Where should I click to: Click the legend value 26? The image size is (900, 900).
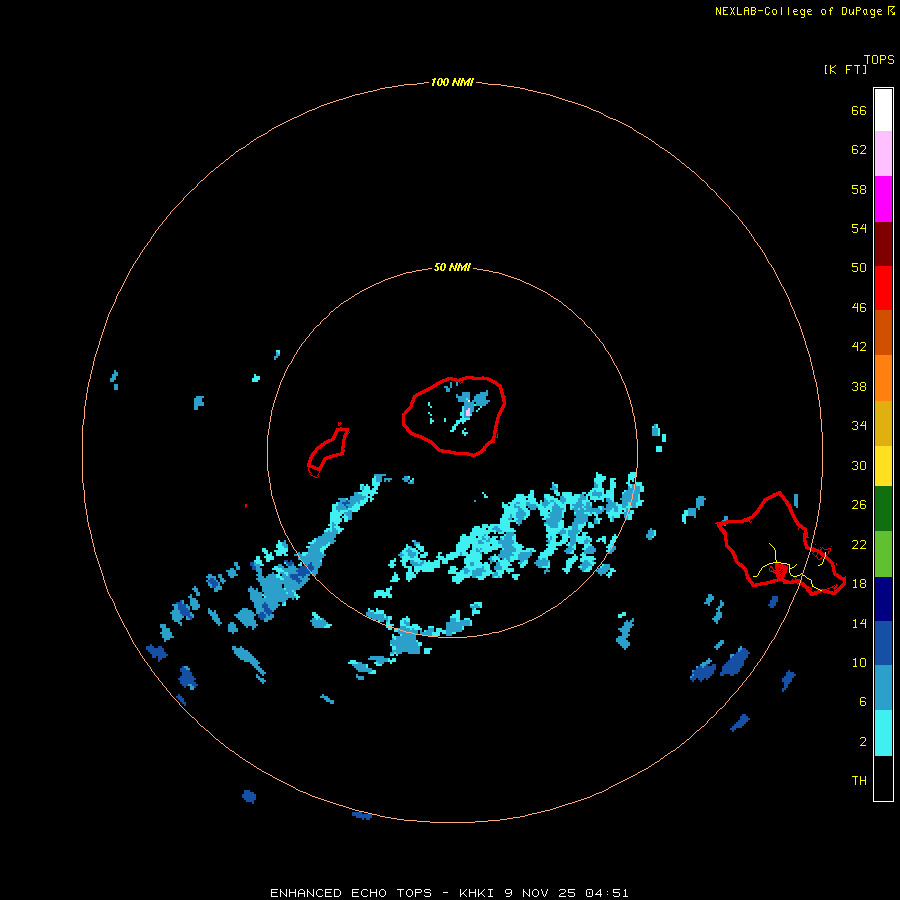pyautogui.click(x=859, y=505)
